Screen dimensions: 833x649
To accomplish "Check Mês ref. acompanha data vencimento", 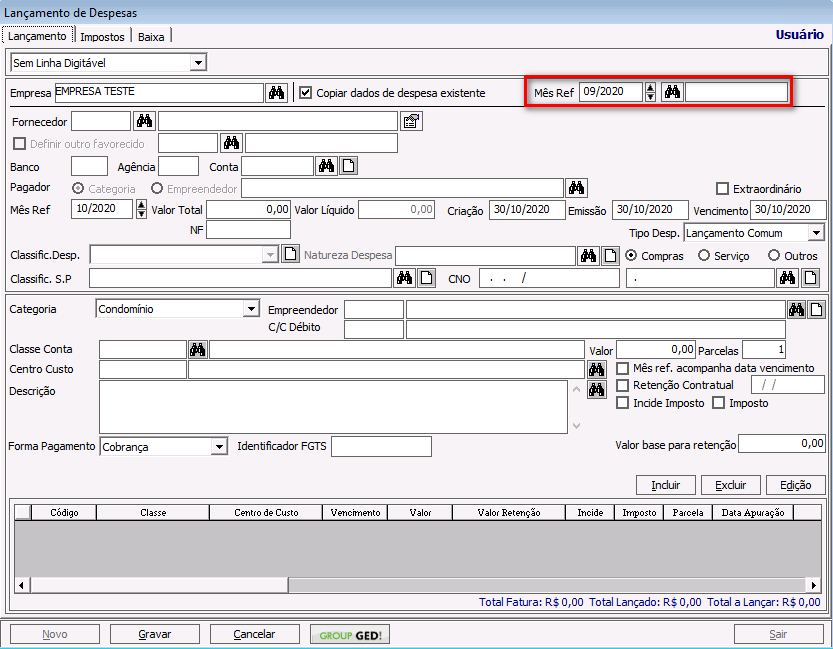I will pyautogui.click(x=622, y=368).
